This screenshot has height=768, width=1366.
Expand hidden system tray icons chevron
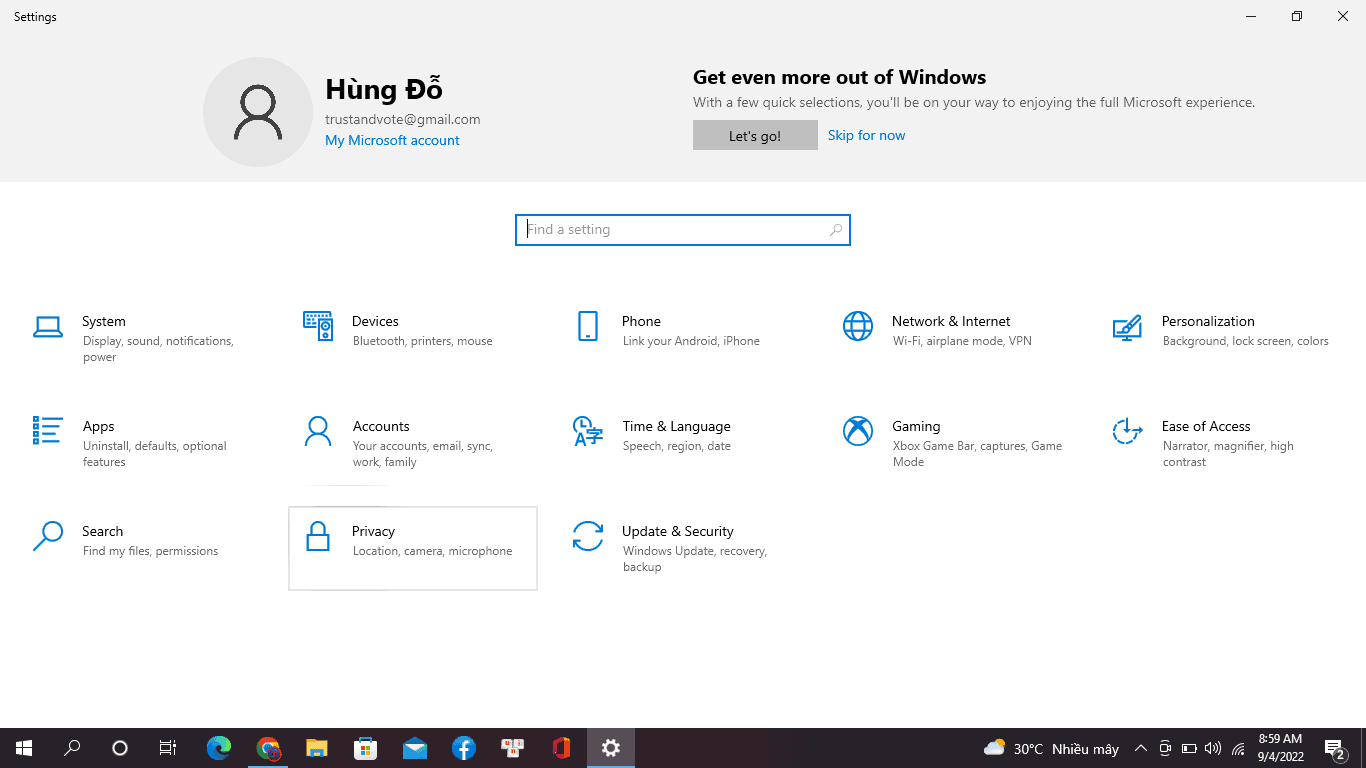click(1140, 748)
